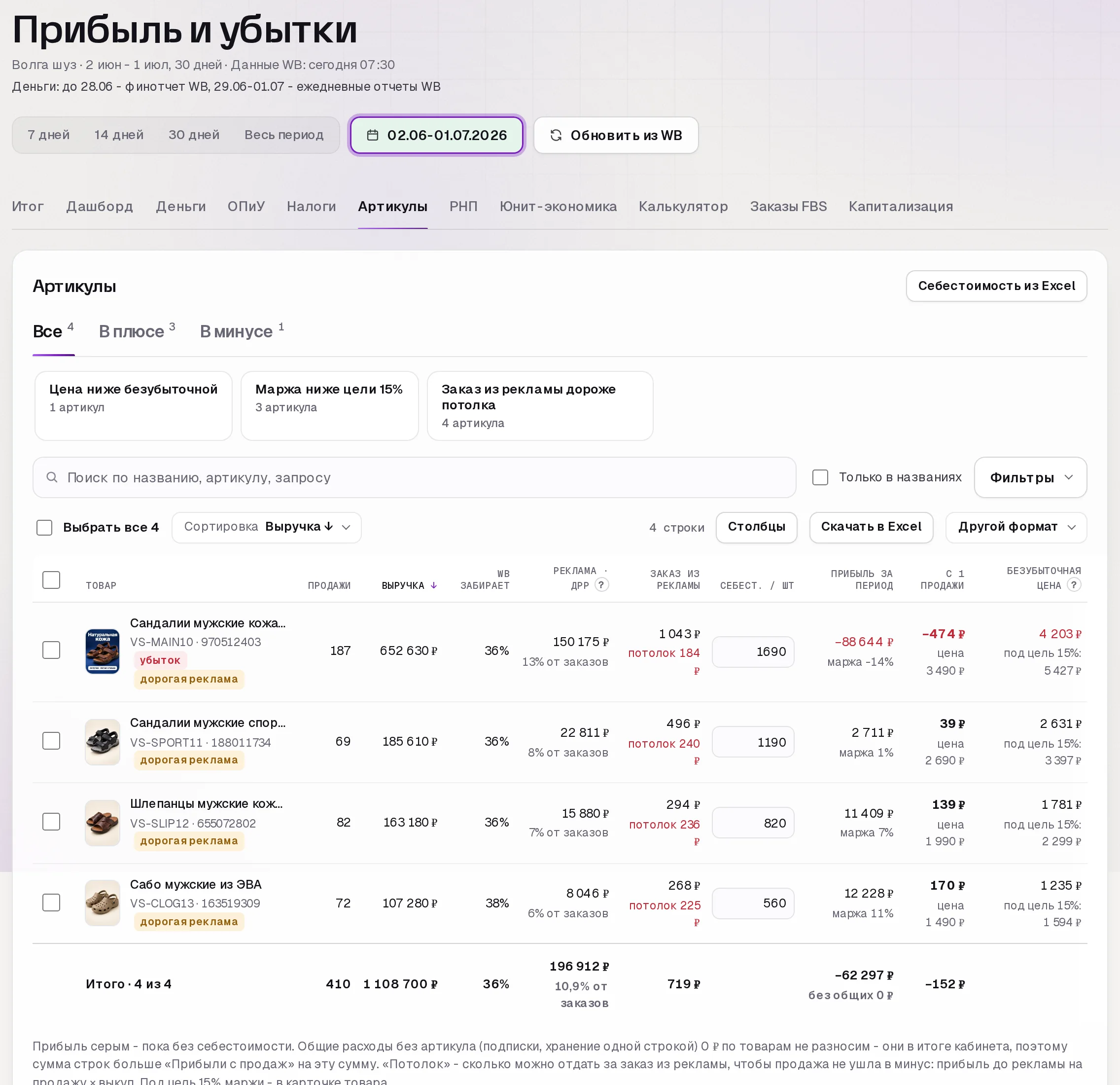Click the убыток tag on VS-MAIN10
1120x1085 pixels.
coord(160,660)
